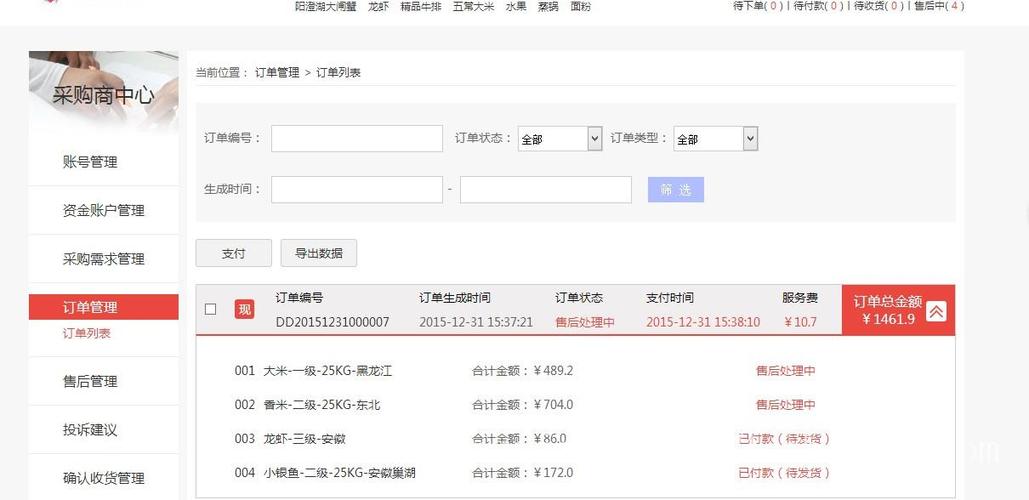The height and width of the screenshot is (500, 1029).
Task: Open the 面粉 top link
Action: pyautogui.click(x=581, y=7)
